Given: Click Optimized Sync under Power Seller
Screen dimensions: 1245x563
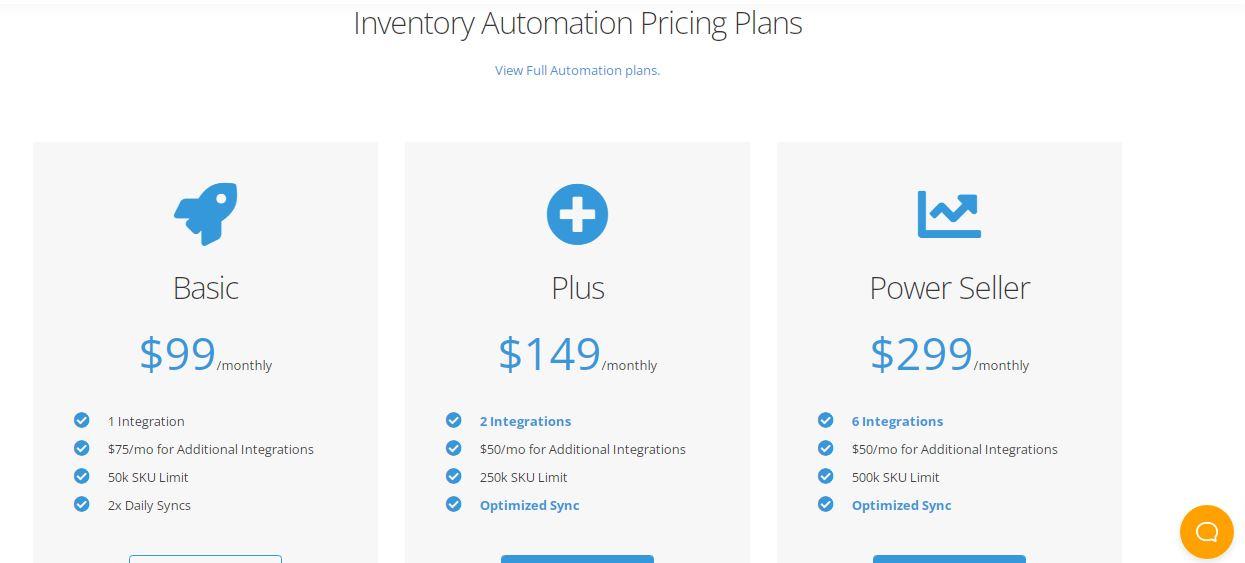Looking at the screenshot, I should (x=901, y=505).
